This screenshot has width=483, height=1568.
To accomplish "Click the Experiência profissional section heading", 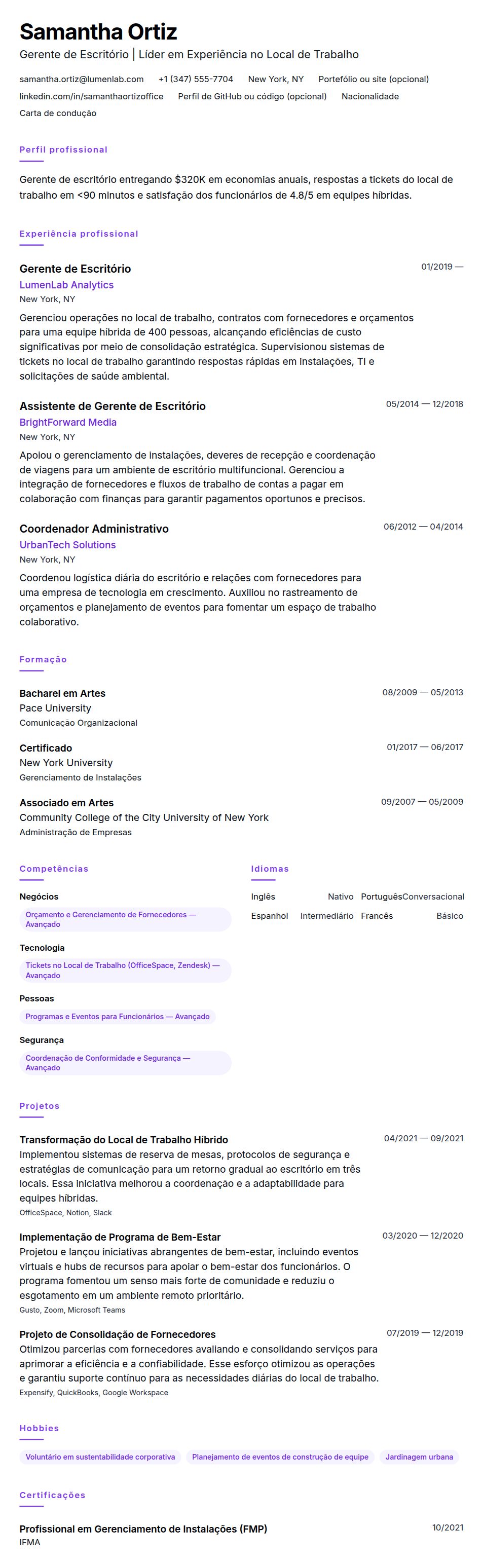I will click(79, 234).
